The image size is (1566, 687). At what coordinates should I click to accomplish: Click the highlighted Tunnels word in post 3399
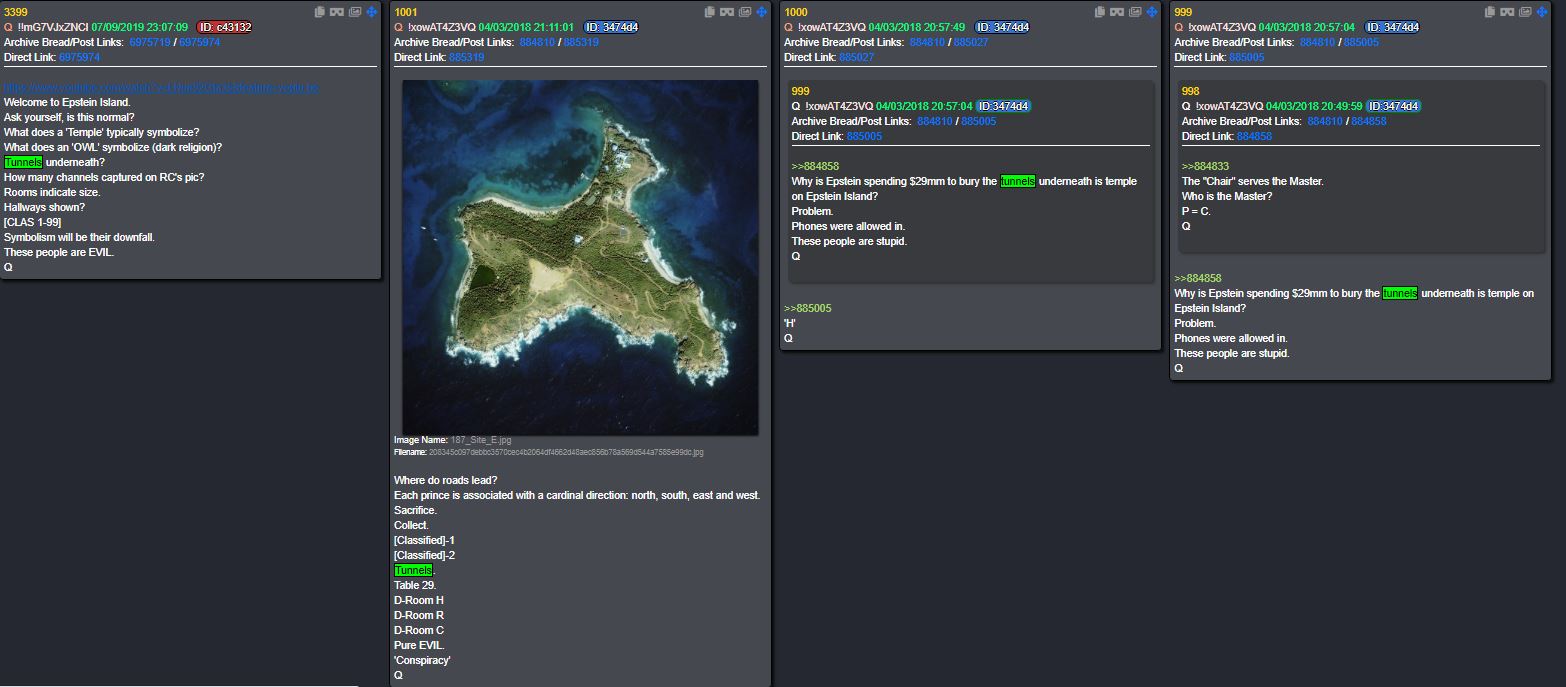(23, 162)
